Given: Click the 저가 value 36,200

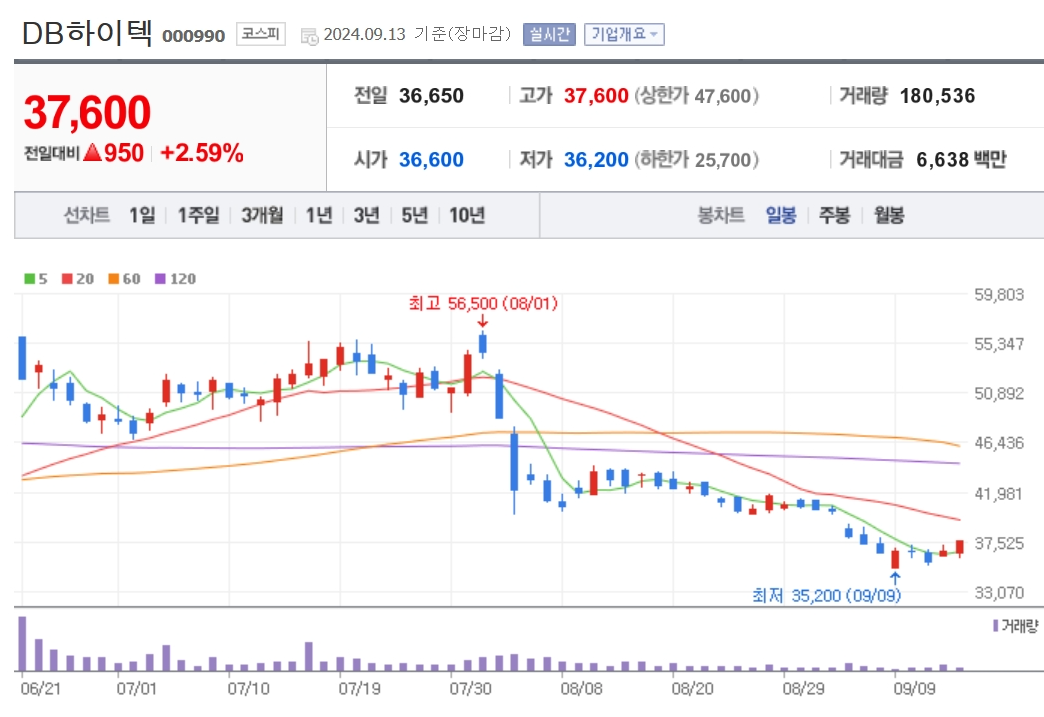Looking at the screenshot, I should pyautogui.click(x=596, y=160).
